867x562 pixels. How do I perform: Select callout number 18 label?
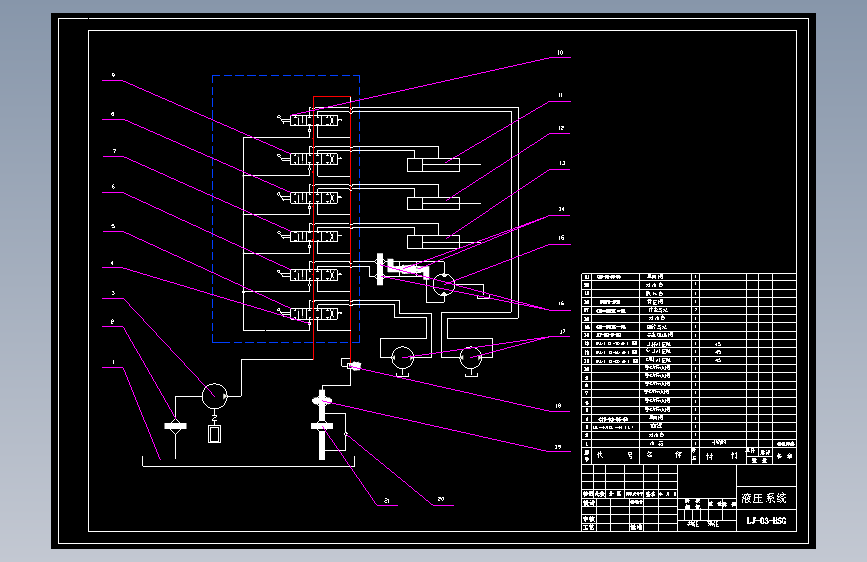[x=558, y=406]
